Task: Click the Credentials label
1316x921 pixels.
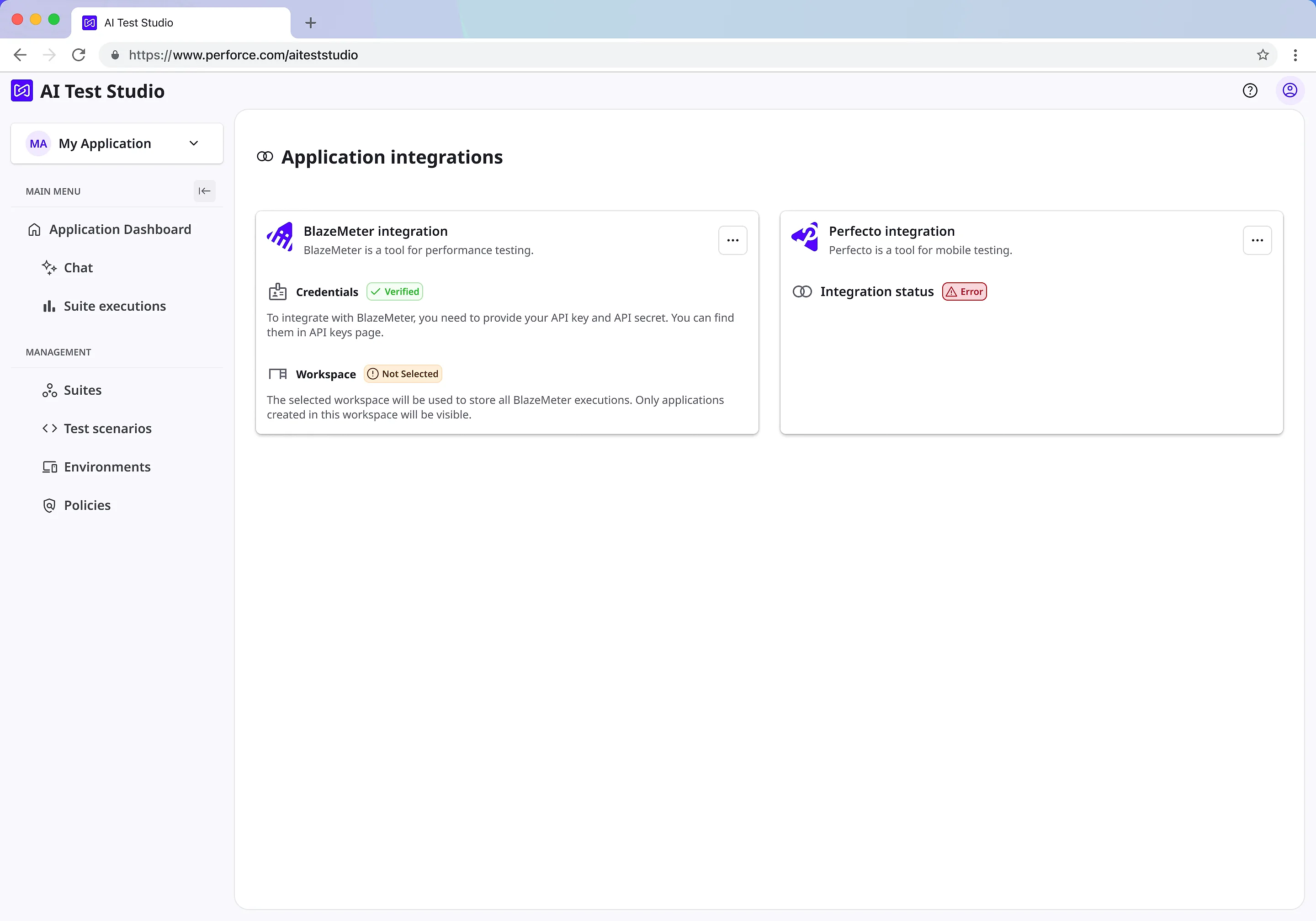Action: click(x=327, y=292)
